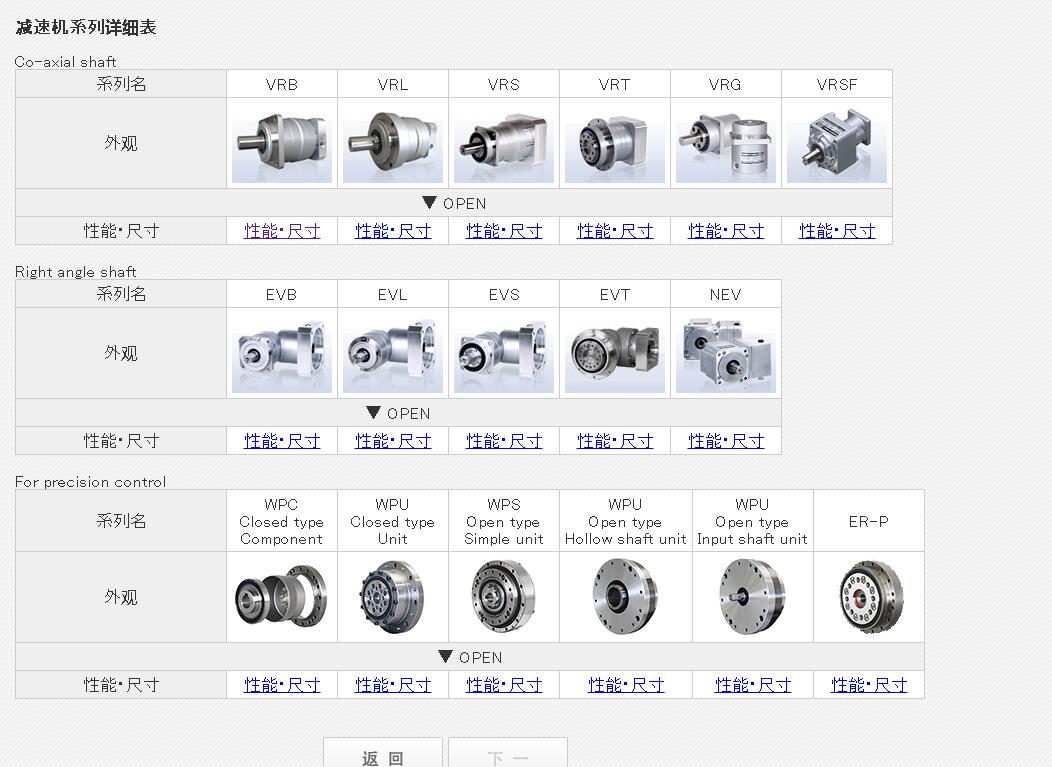Expand the Right angle shaft OPEN row
The height and width of the screenshot is (767, 1052).
[x=398, y=413]
